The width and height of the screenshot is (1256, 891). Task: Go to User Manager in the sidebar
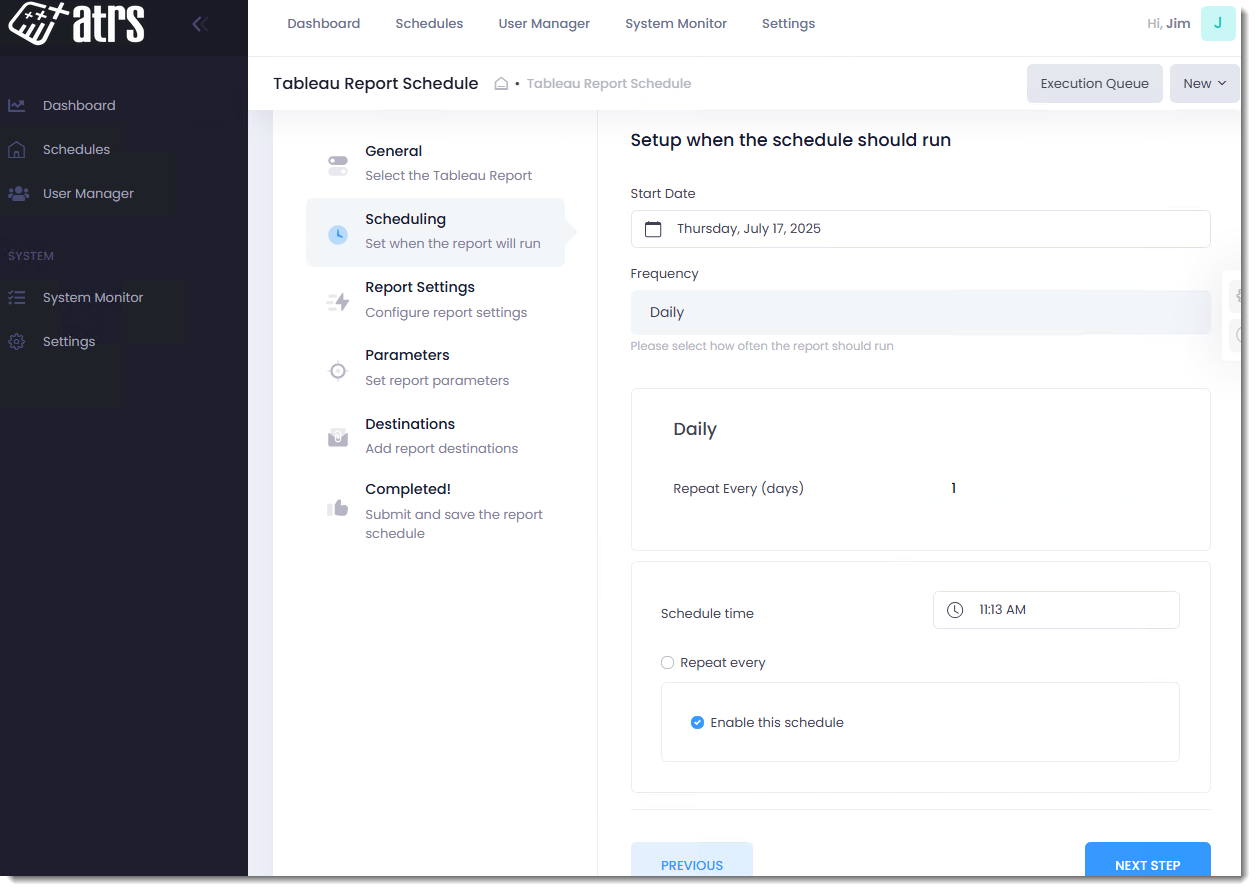point(88,193)
